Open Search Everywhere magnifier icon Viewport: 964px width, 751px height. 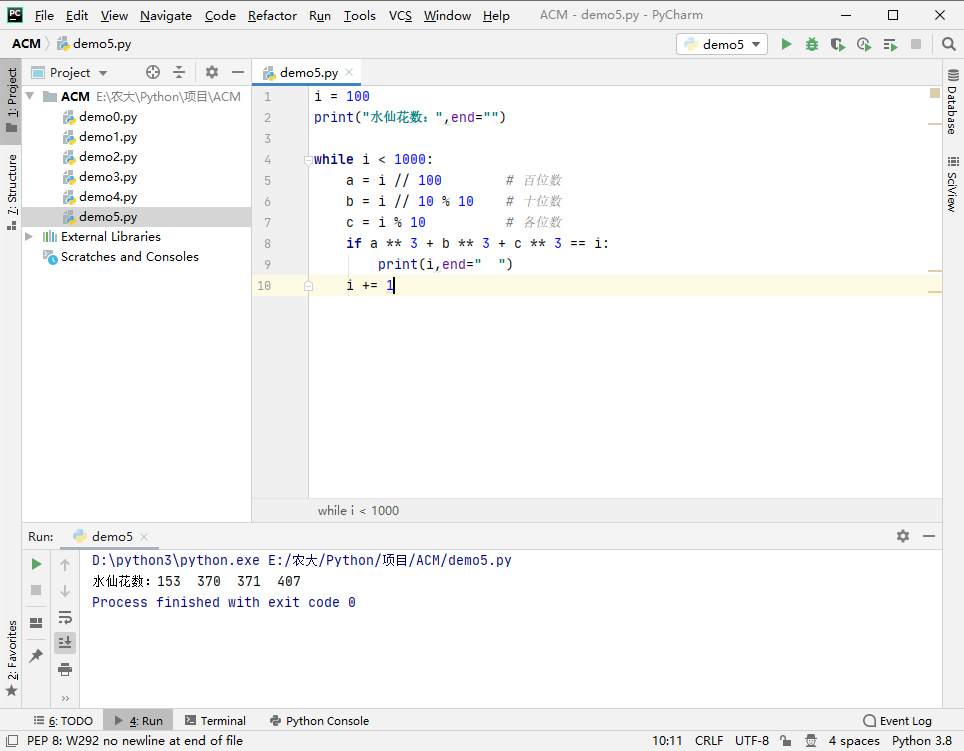[948, 44]
